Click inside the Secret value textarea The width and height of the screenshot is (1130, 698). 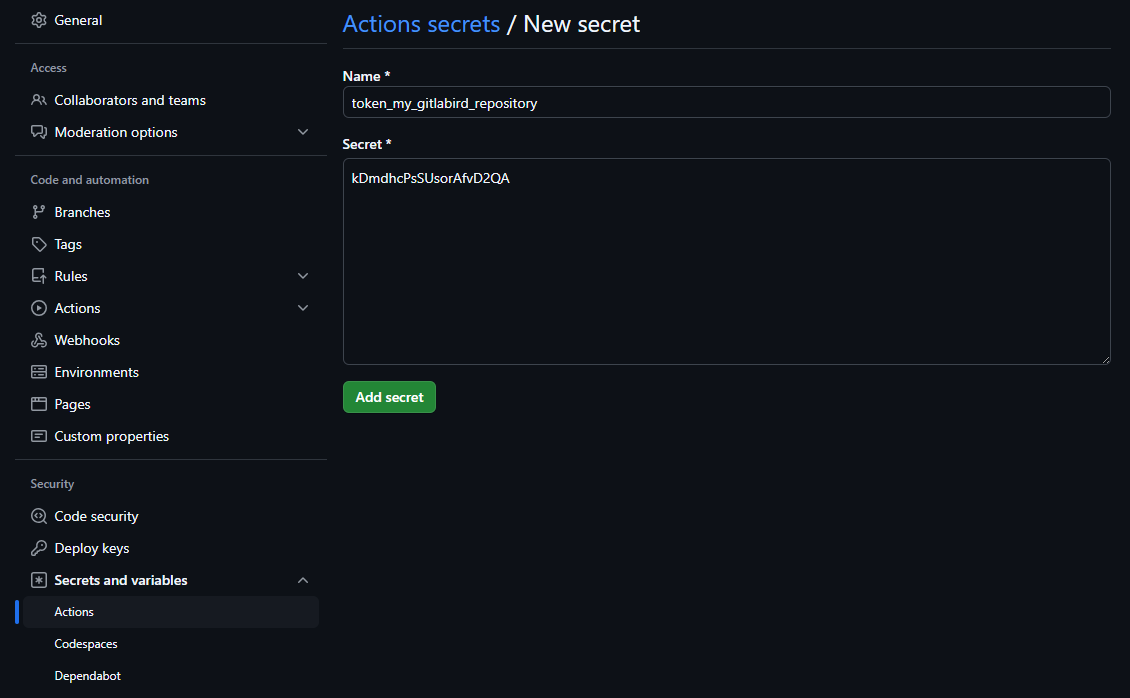point(726,261)
